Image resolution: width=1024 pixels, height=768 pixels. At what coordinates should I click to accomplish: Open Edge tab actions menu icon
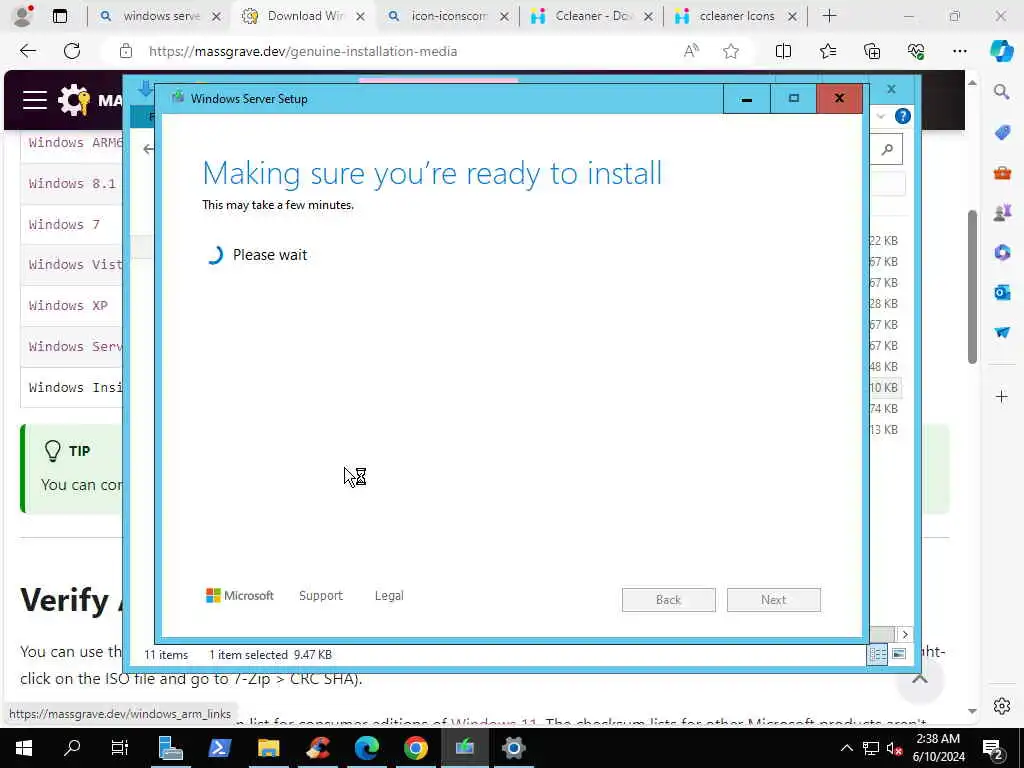[59, 16]
